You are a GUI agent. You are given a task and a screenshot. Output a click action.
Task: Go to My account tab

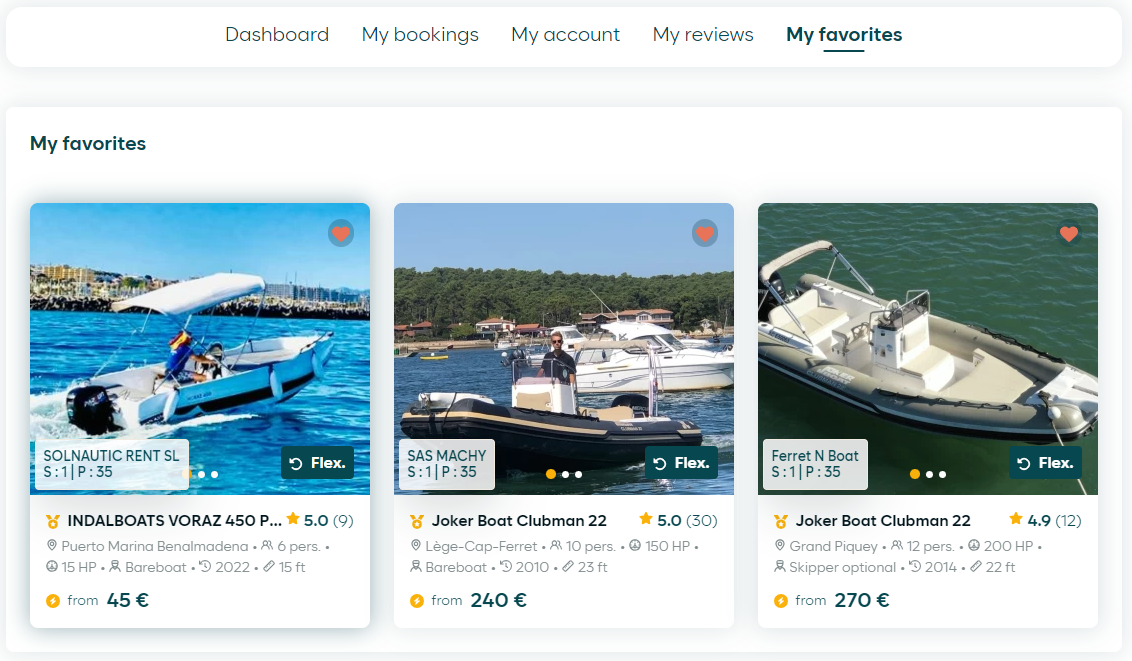565,35
